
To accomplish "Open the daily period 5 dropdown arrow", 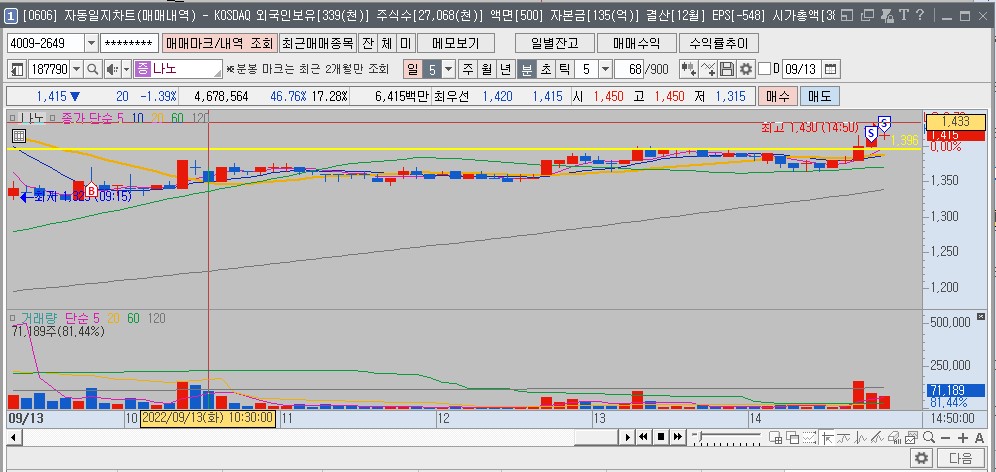I will (x=448, y=69).
